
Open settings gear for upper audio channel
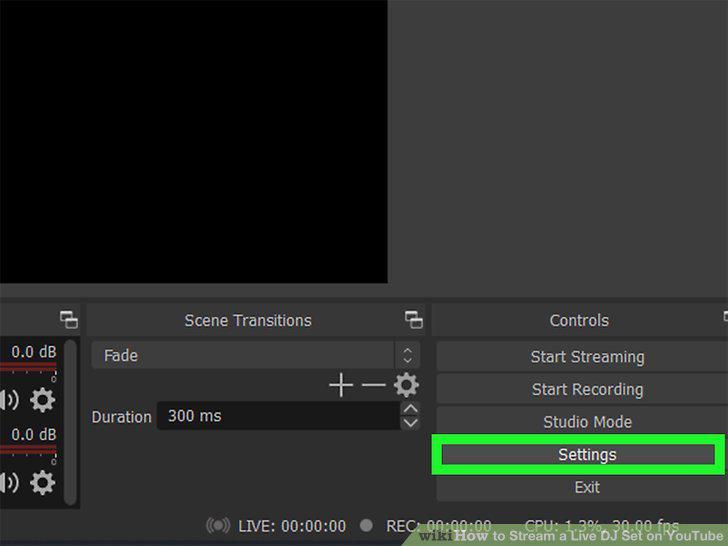click(43, 400)
